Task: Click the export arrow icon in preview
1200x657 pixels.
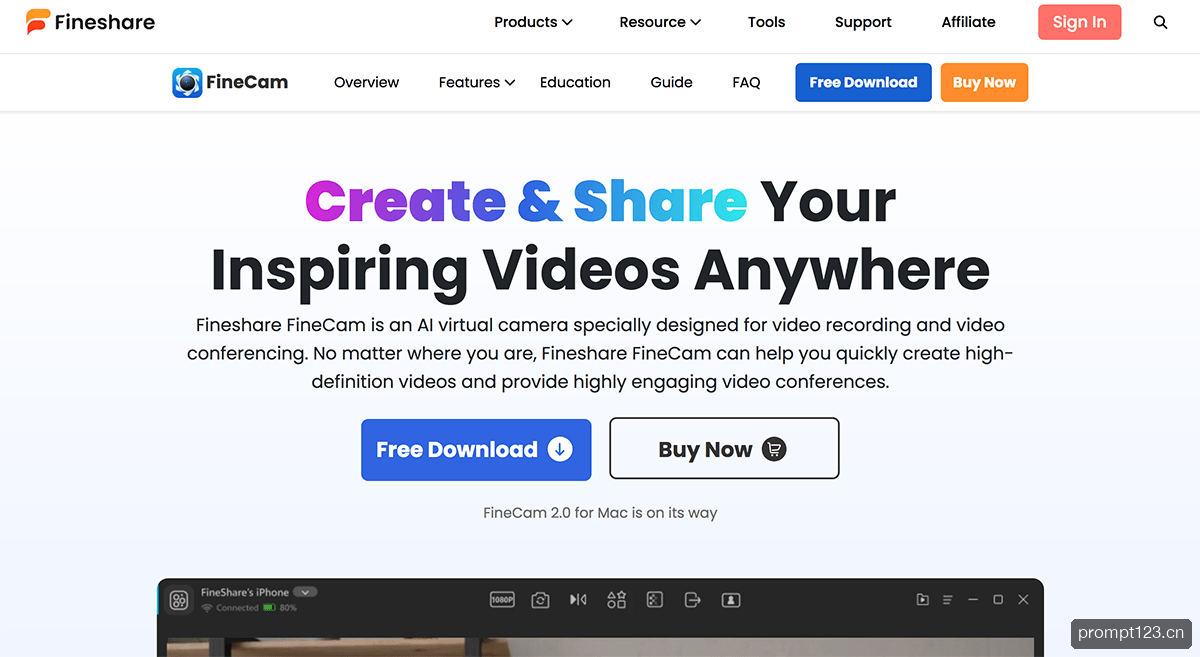Action: 692,600
